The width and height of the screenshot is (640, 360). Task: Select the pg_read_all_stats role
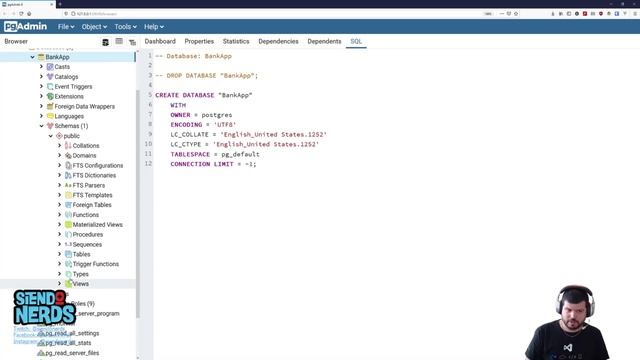point(68,343)
